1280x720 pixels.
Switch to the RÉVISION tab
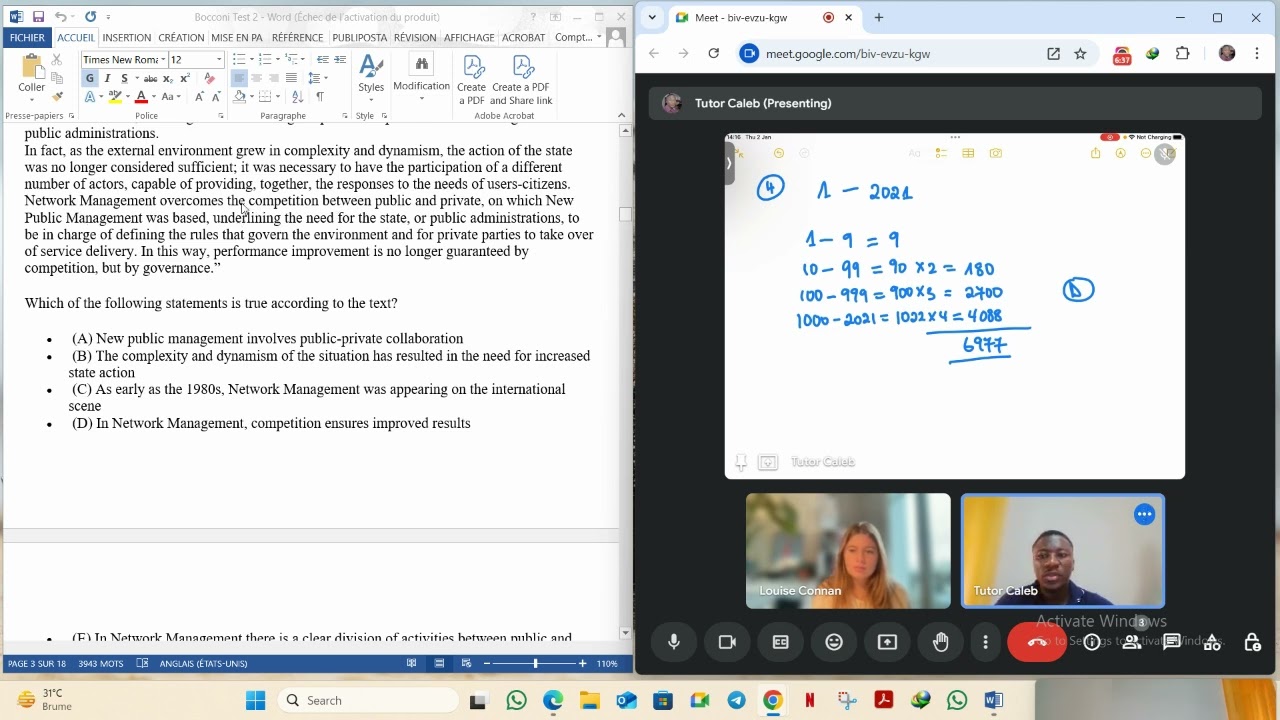(x=415, y=37)
